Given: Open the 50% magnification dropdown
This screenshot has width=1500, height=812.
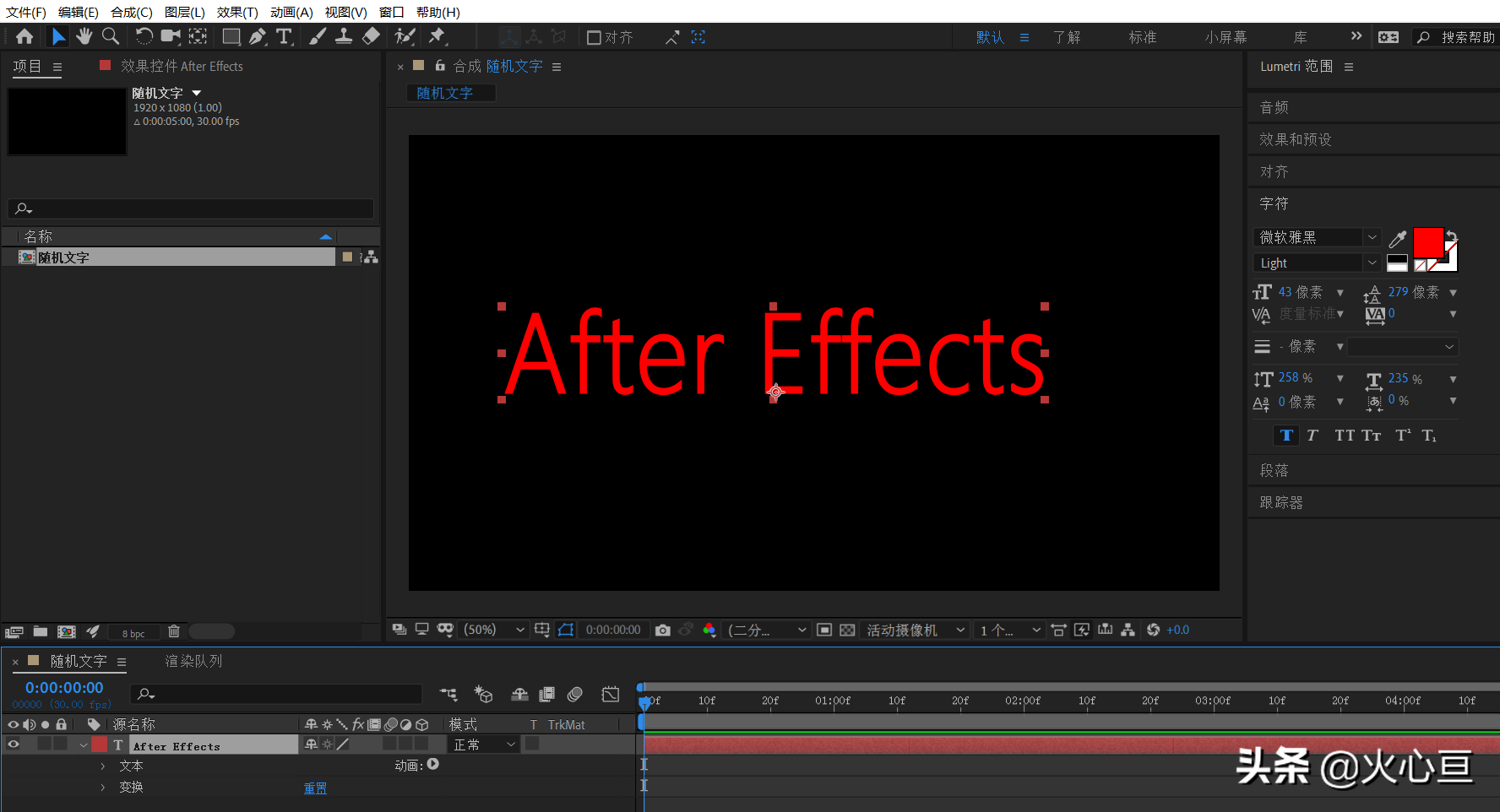Looking at the screenshot, I should click(494, 630).
